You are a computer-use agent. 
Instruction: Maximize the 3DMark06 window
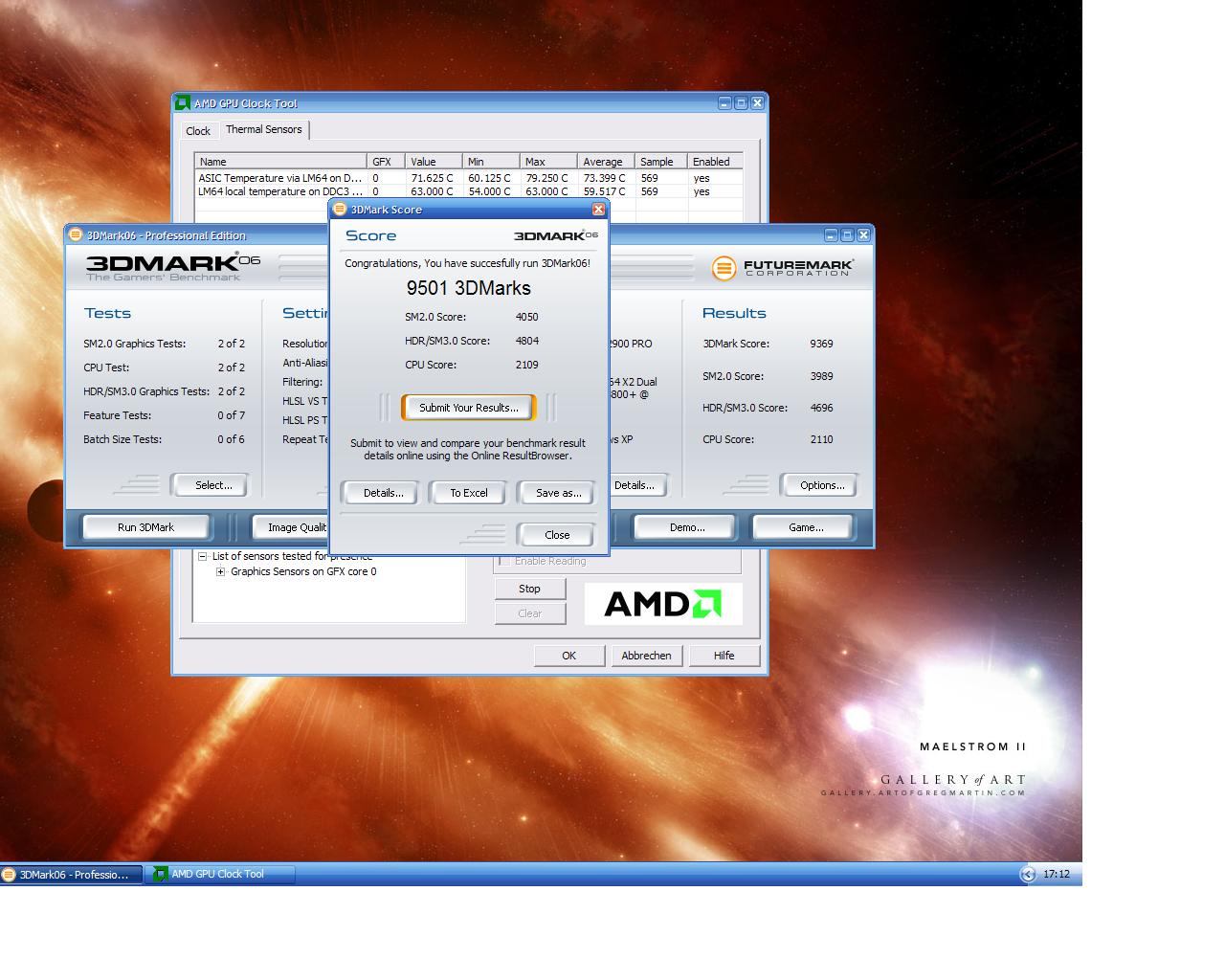click(847, 234)
